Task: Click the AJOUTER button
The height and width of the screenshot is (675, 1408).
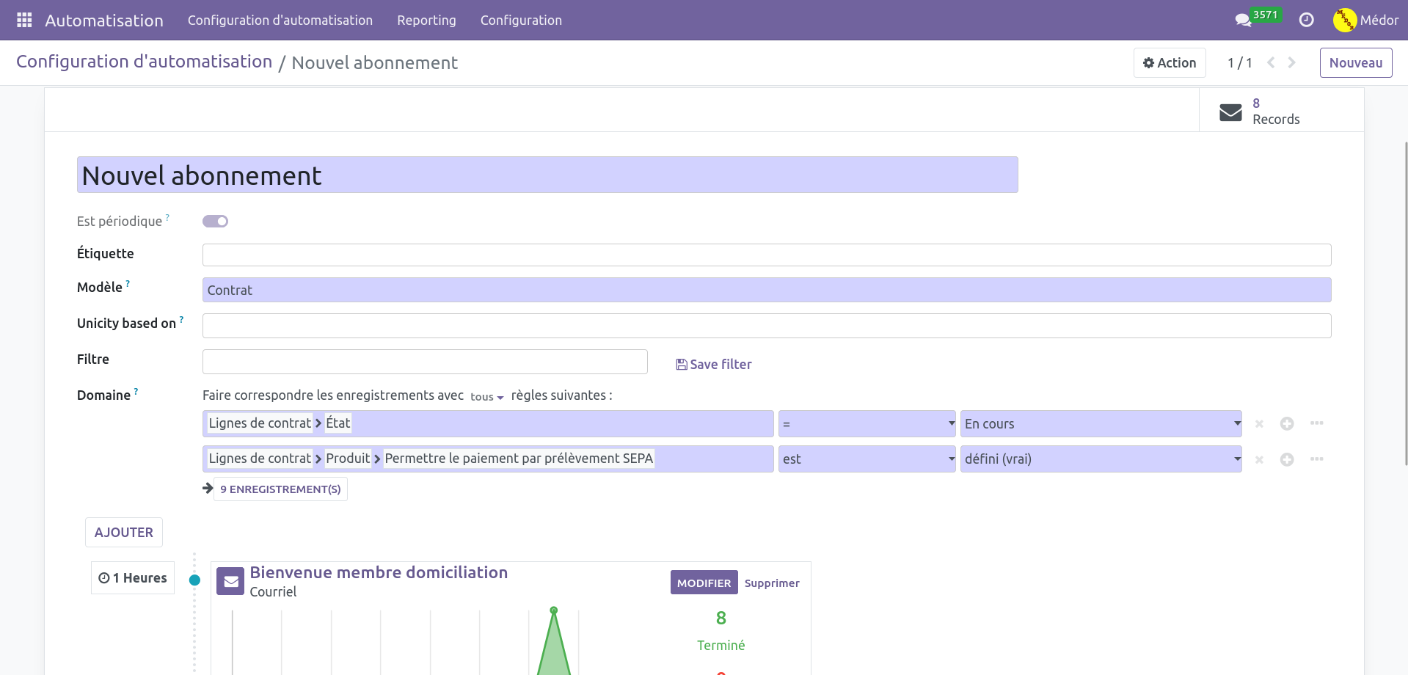Action: click(x=124, y=532)
